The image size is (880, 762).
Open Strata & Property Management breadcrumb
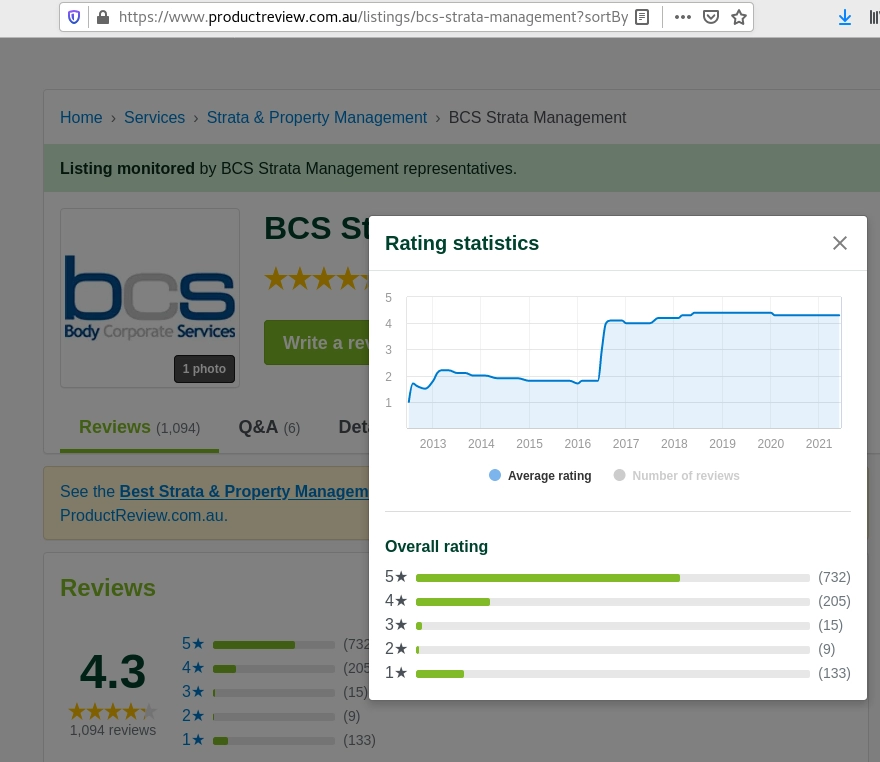[x=317, y=117]
